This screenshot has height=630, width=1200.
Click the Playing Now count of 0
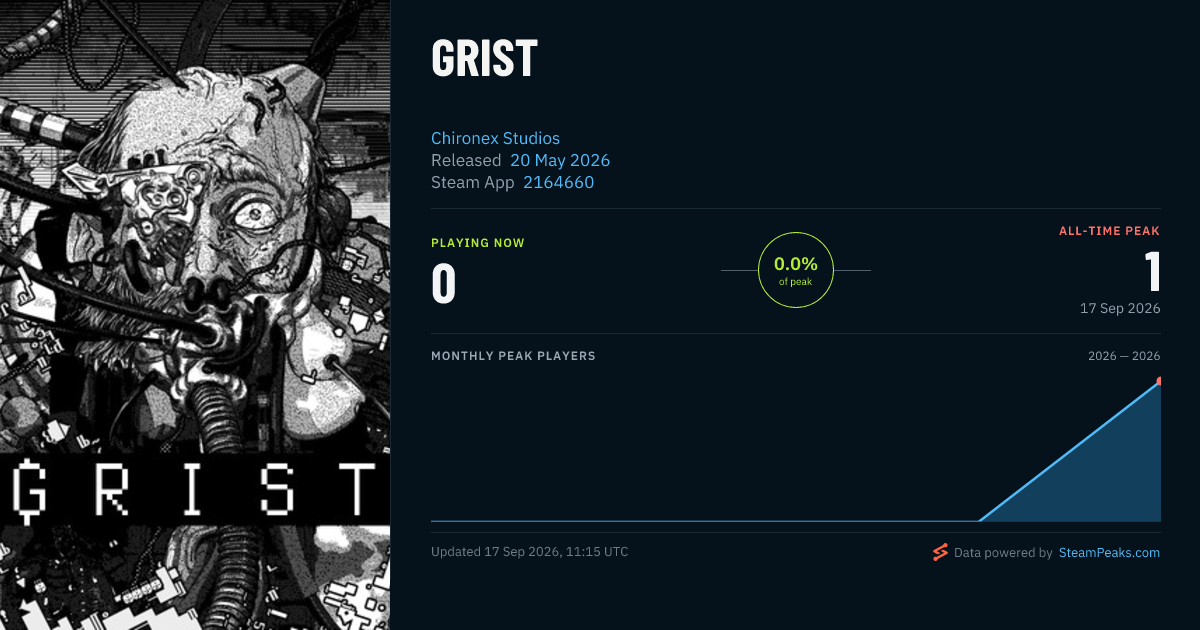tap(444, 283)
